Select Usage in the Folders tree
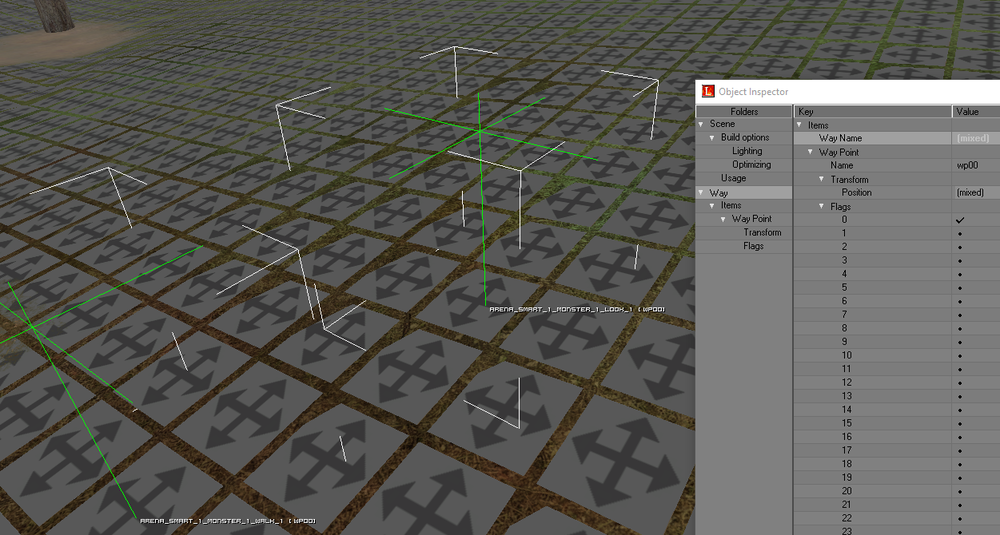Screen dimensions: 1000x535 click(x=733, y=178)
